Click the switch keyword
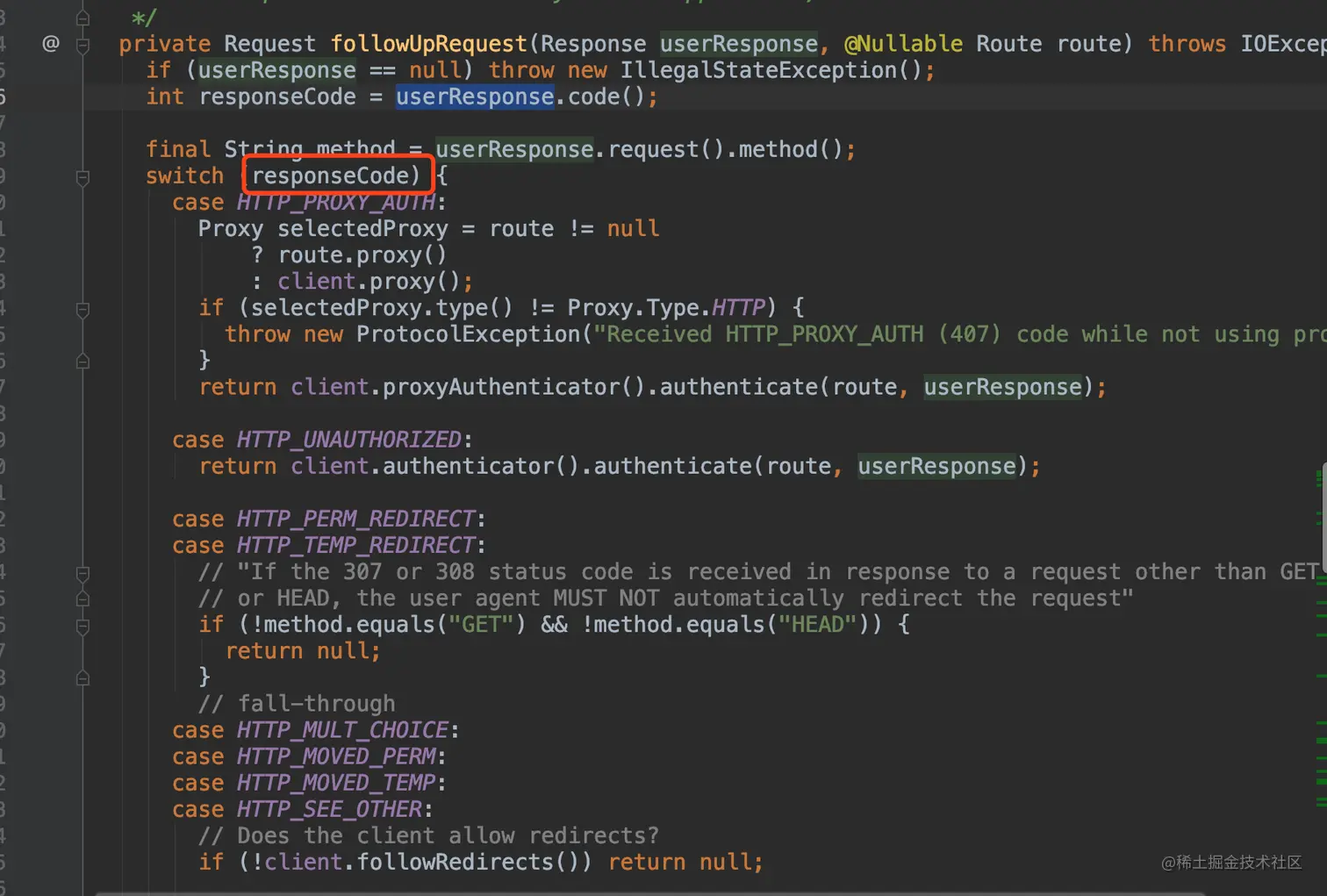The height and width of the screenshot is (896, 1327). [184, 176]
